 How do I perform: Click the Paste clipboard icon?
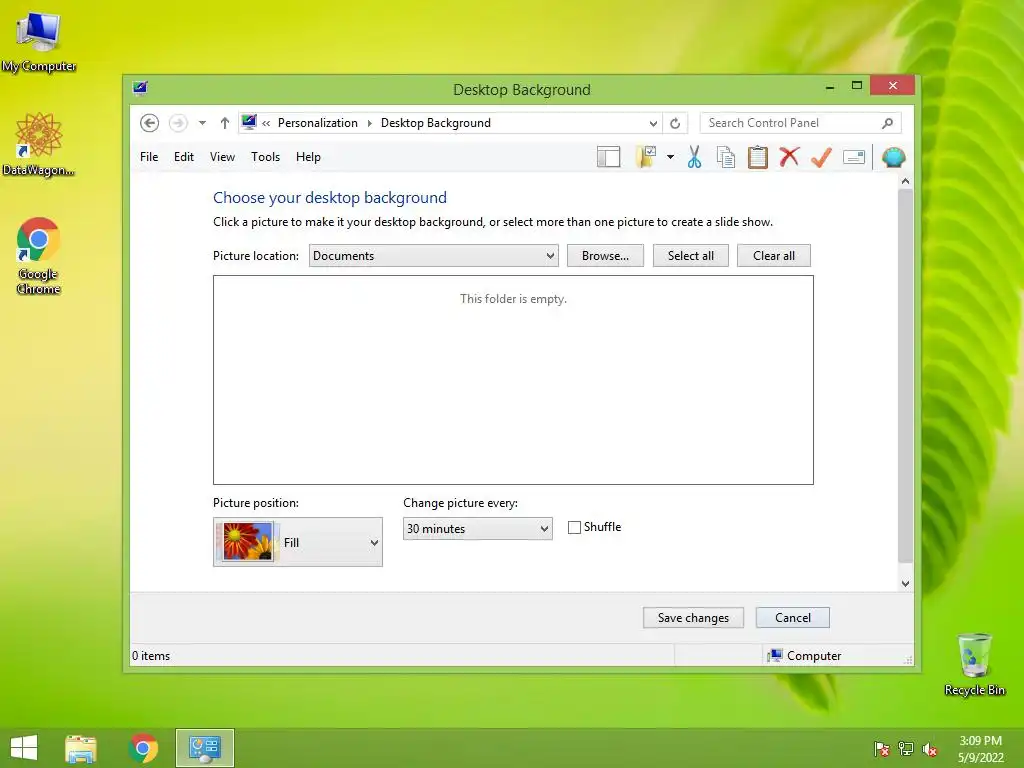click(758, 157)
